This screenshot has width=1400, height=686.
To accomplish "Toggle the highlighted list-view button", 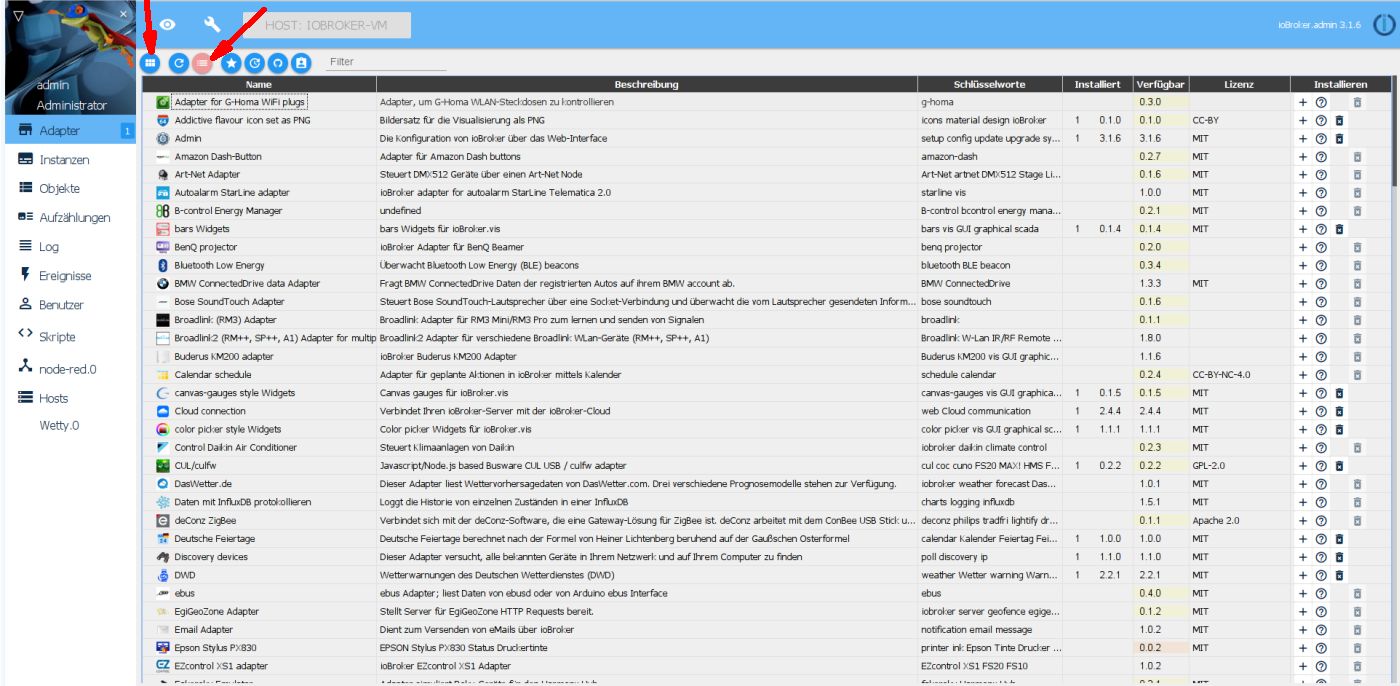I will [202, 62].
